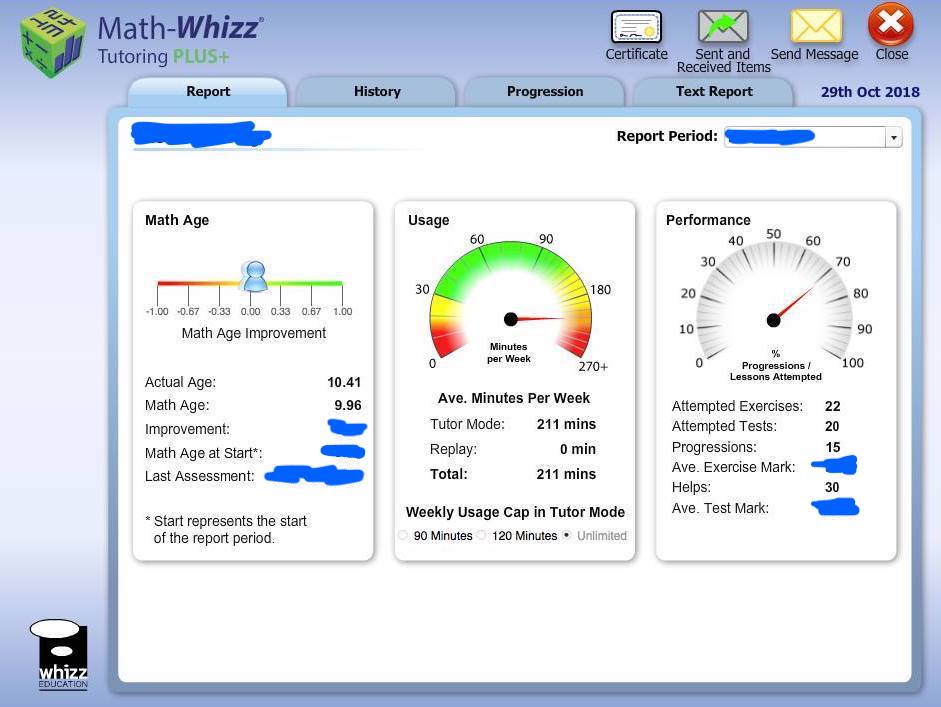
Task: View the Text Report tab
Action: tap(713, 91)
